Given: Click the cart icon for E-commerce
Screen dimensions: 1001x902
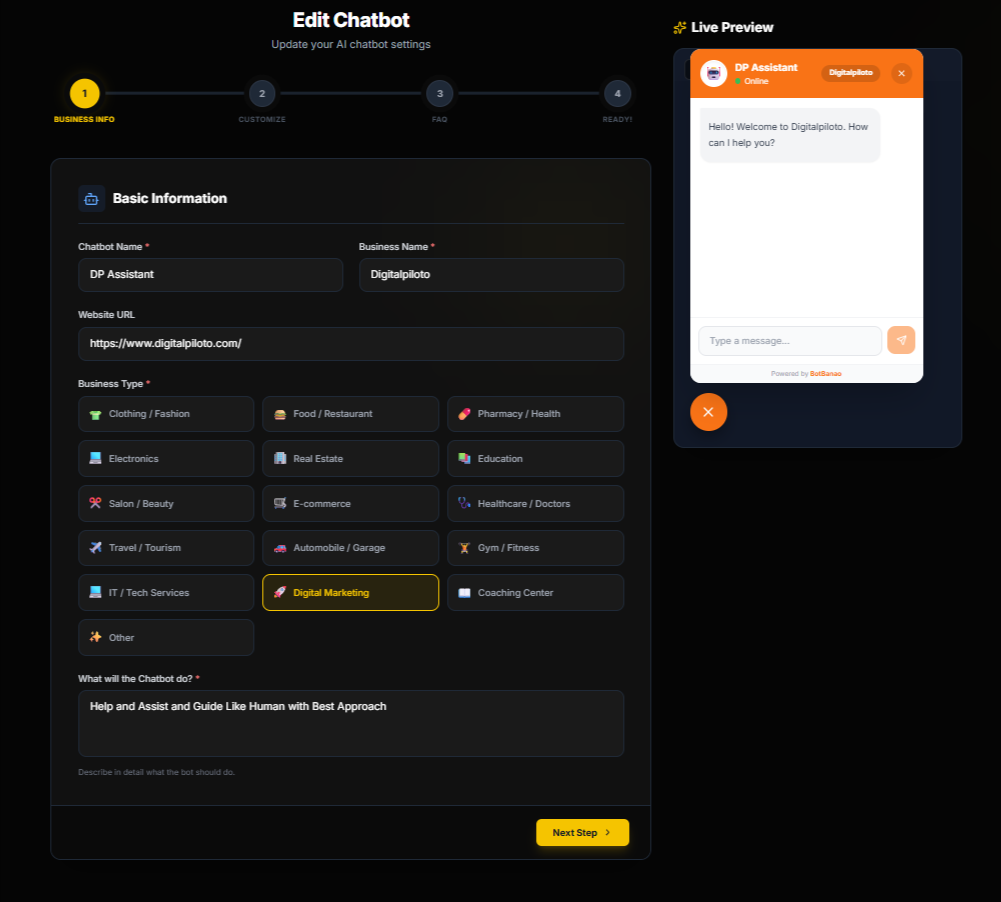Looking at the screenshot, I should pyautogui.click(x=280, y=503).
